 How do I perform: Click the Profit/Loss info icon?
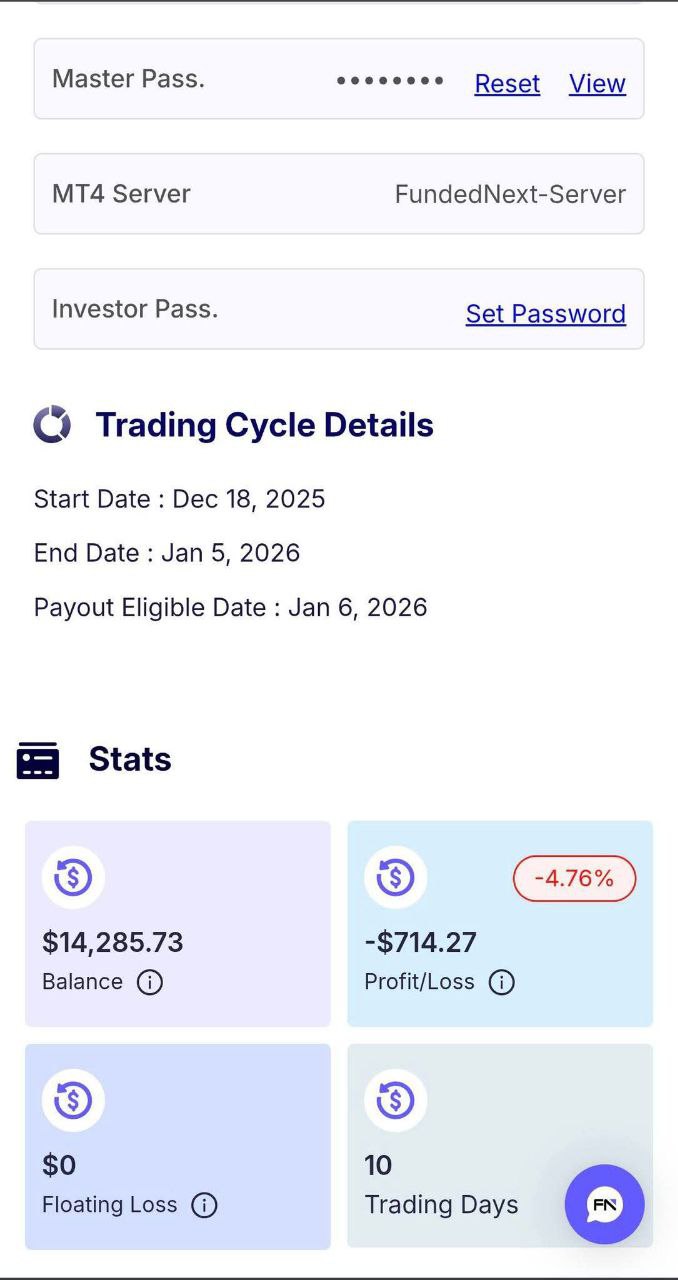click(x=501, y=983)
